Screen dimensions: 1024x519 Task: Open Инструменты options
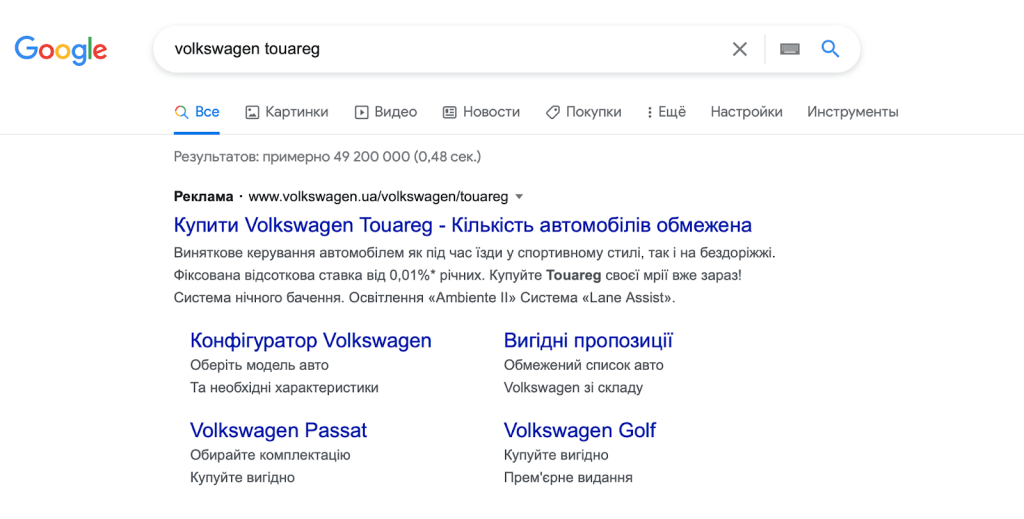pos(853,112)
